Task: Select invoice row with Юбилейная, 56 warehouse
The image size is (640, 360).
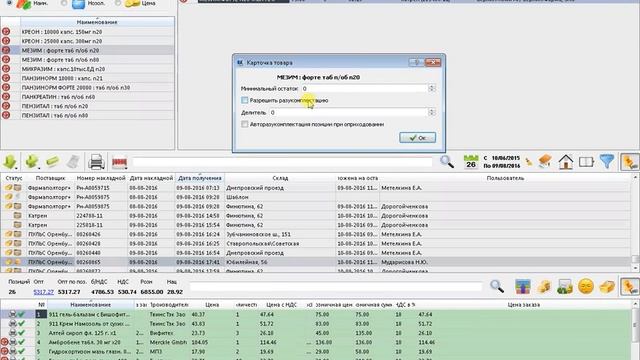Action: 316,262
